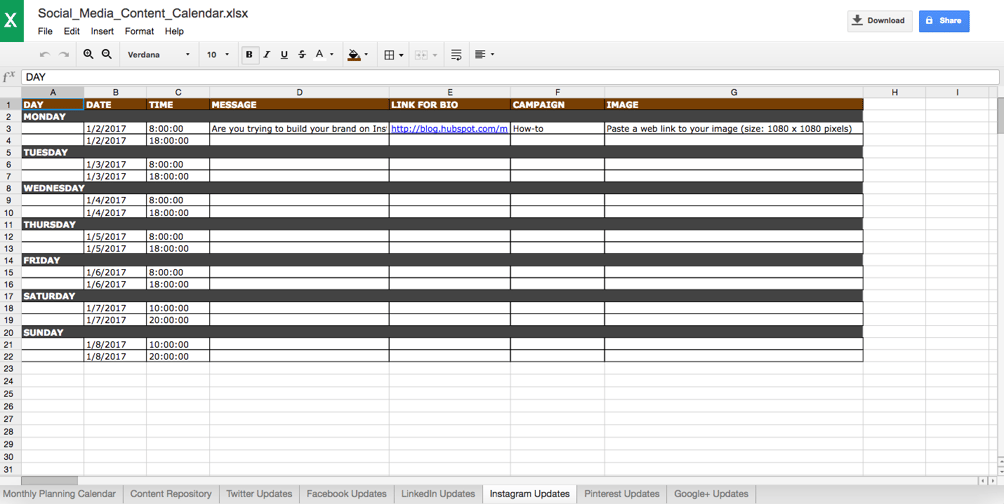
Task: Click the paint bucket fill color icon
Action: 354,55
